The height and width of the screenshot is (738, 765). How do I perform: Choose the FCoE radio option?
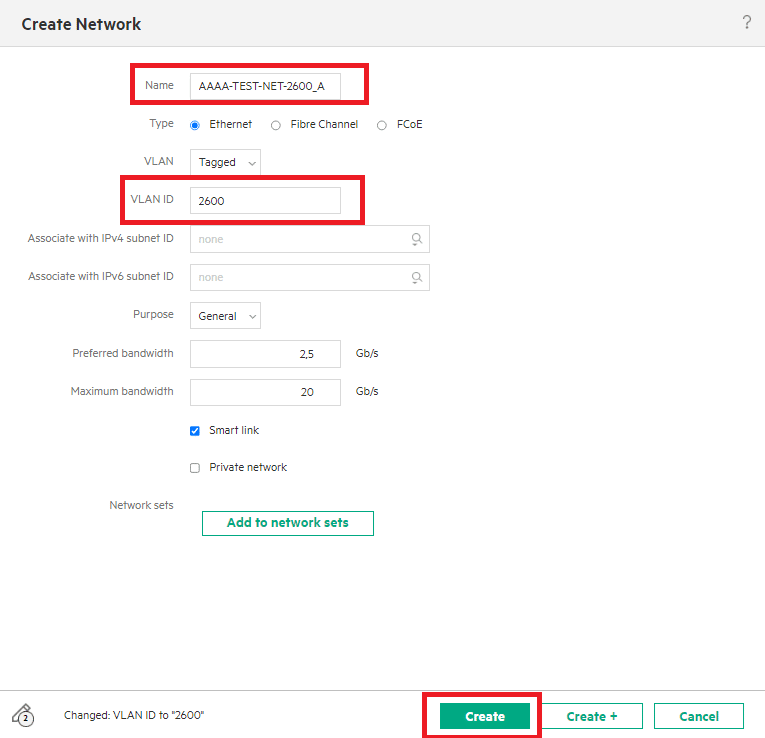(382, 125)
